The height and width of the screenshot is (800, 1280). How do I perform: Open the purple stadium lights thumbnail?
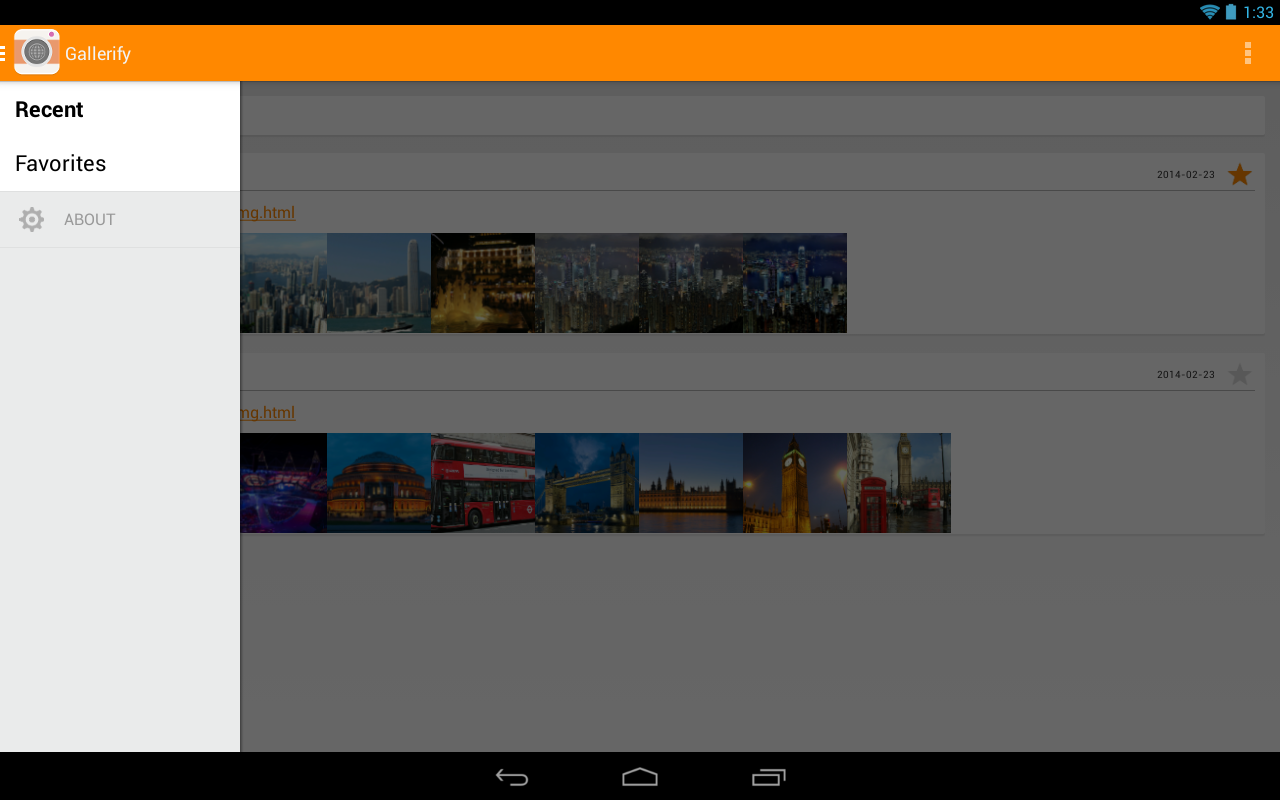(284, 483)
